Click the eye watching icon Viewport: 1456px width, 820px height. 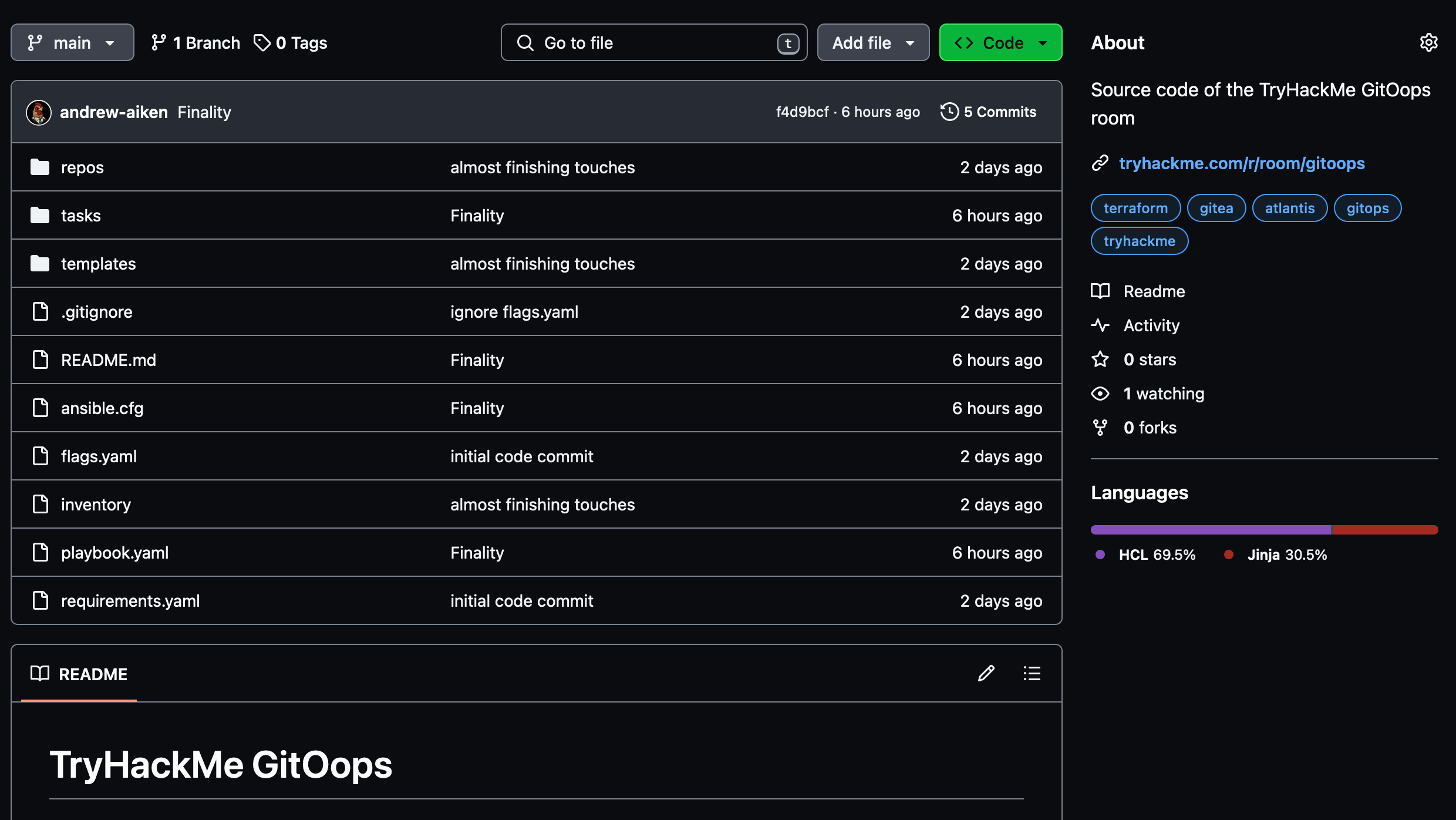point(1100,394)
